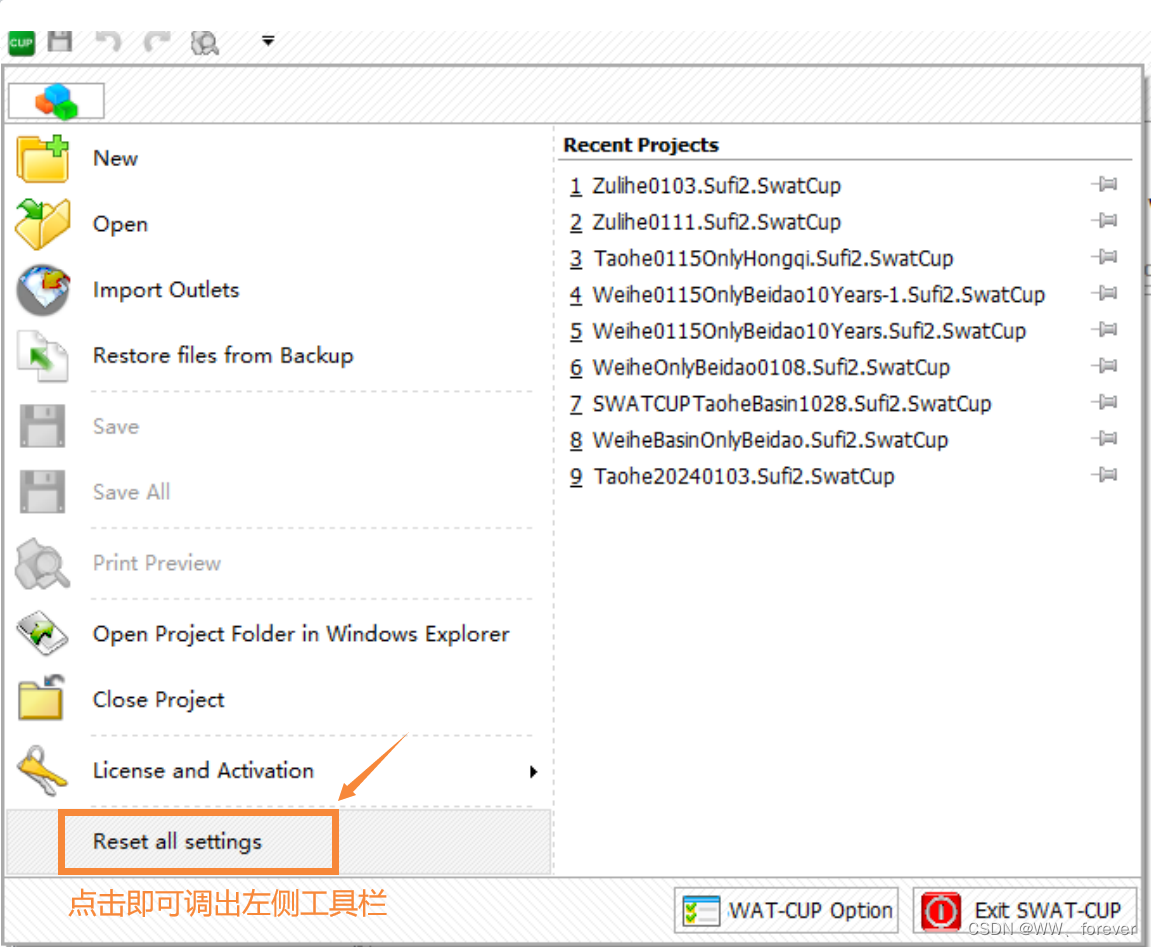Viewport: 1151px width, 947px height.
Task: Click the Save icon in quick access toolbar
Action: (x=60, y=41)
